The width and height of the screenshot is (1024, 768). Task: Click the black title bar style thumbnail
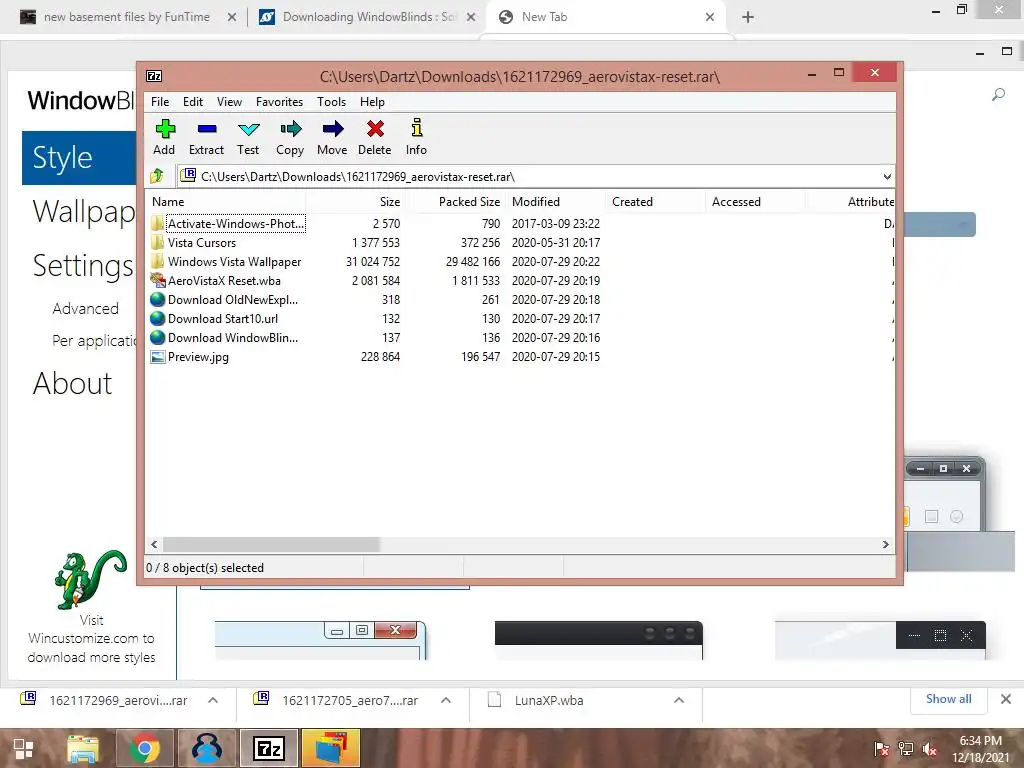[599, 640]
